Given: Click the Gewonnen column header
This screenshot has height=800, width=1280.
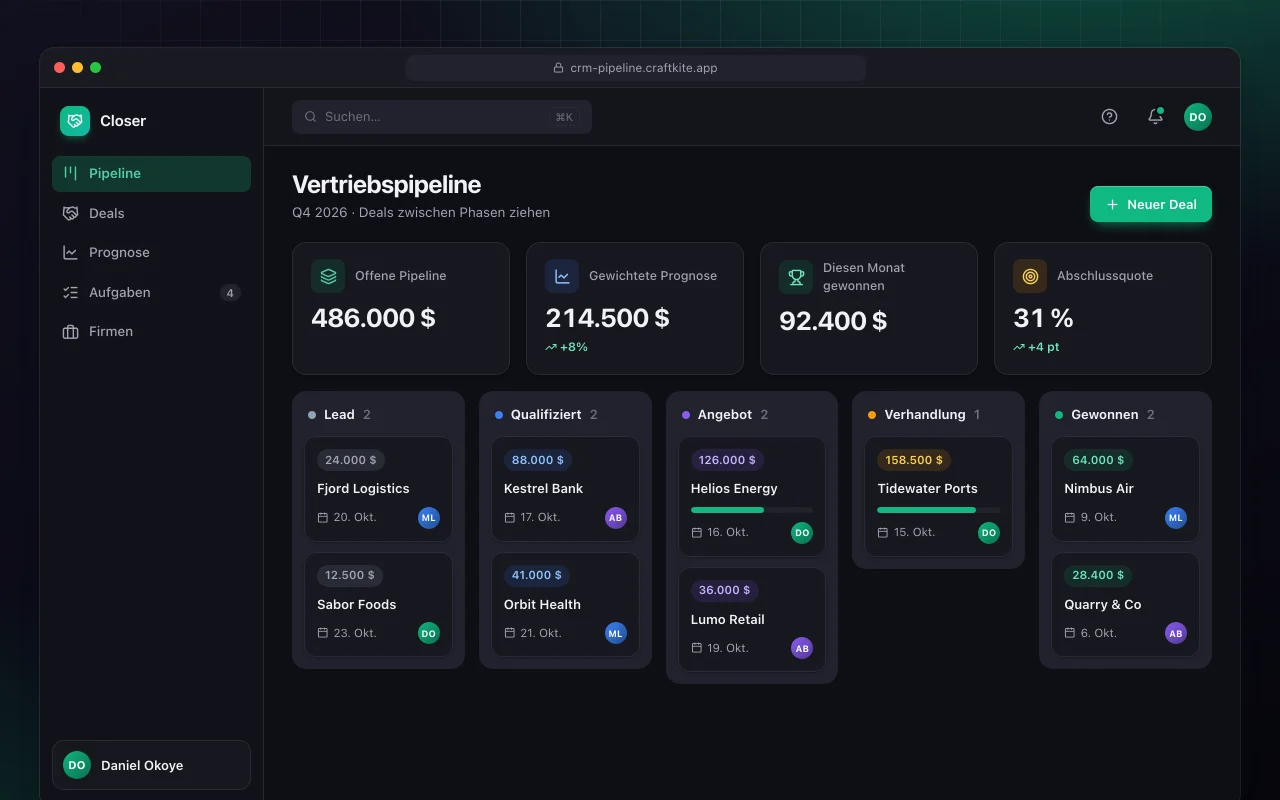Looking at the screenshot, I should (x=1125, y=414).
